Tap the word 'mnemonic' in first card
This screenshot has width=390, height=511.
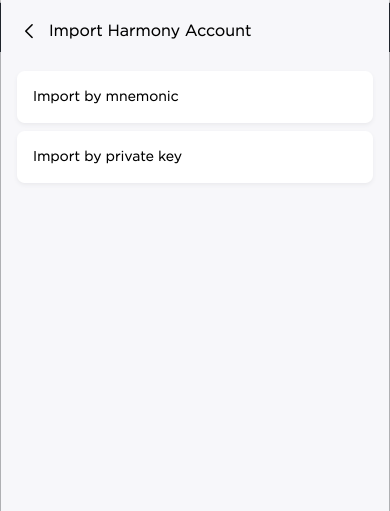pyautogui.click(x=142, y=97)
